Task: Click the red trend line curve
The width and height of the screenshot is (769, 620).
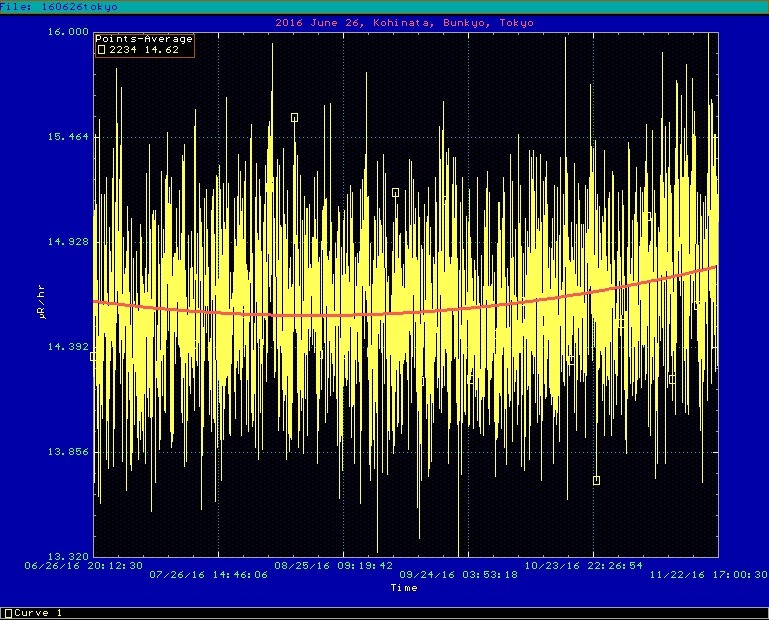Action: [x=400, y=312]
